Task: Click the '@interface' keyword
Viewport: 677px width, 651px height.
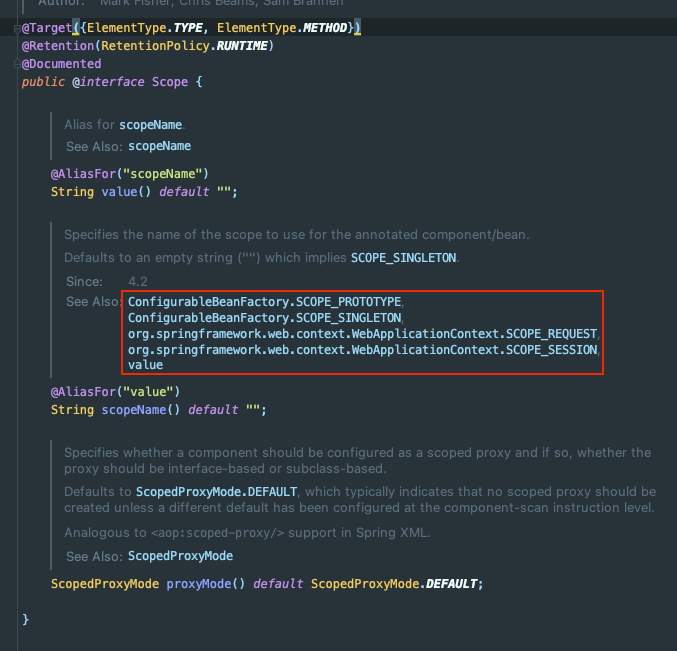Action: [108, 82]
